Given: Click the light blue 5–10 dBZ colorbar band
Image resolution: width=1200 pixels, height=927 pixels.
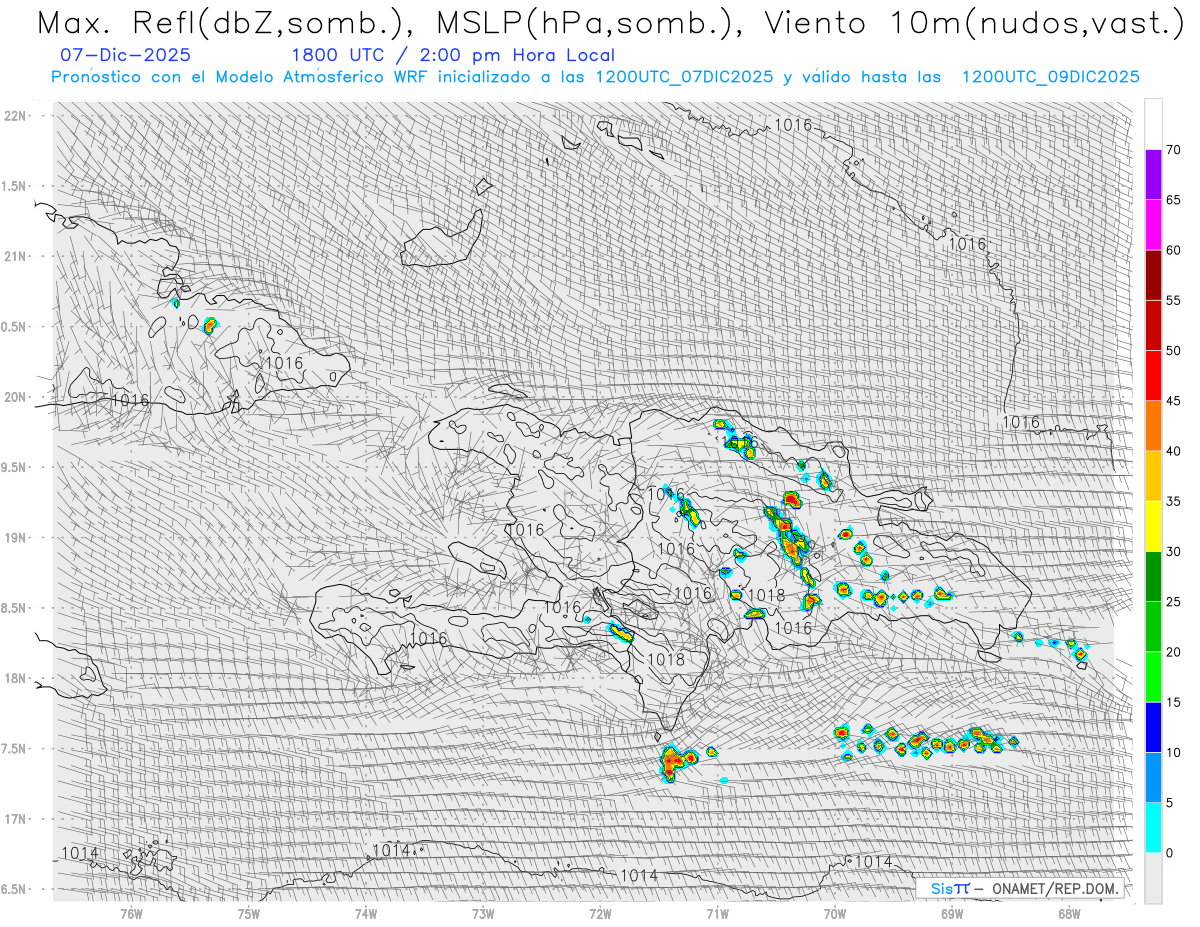Looking at the screenshot, I should (x=1153, y=777).
